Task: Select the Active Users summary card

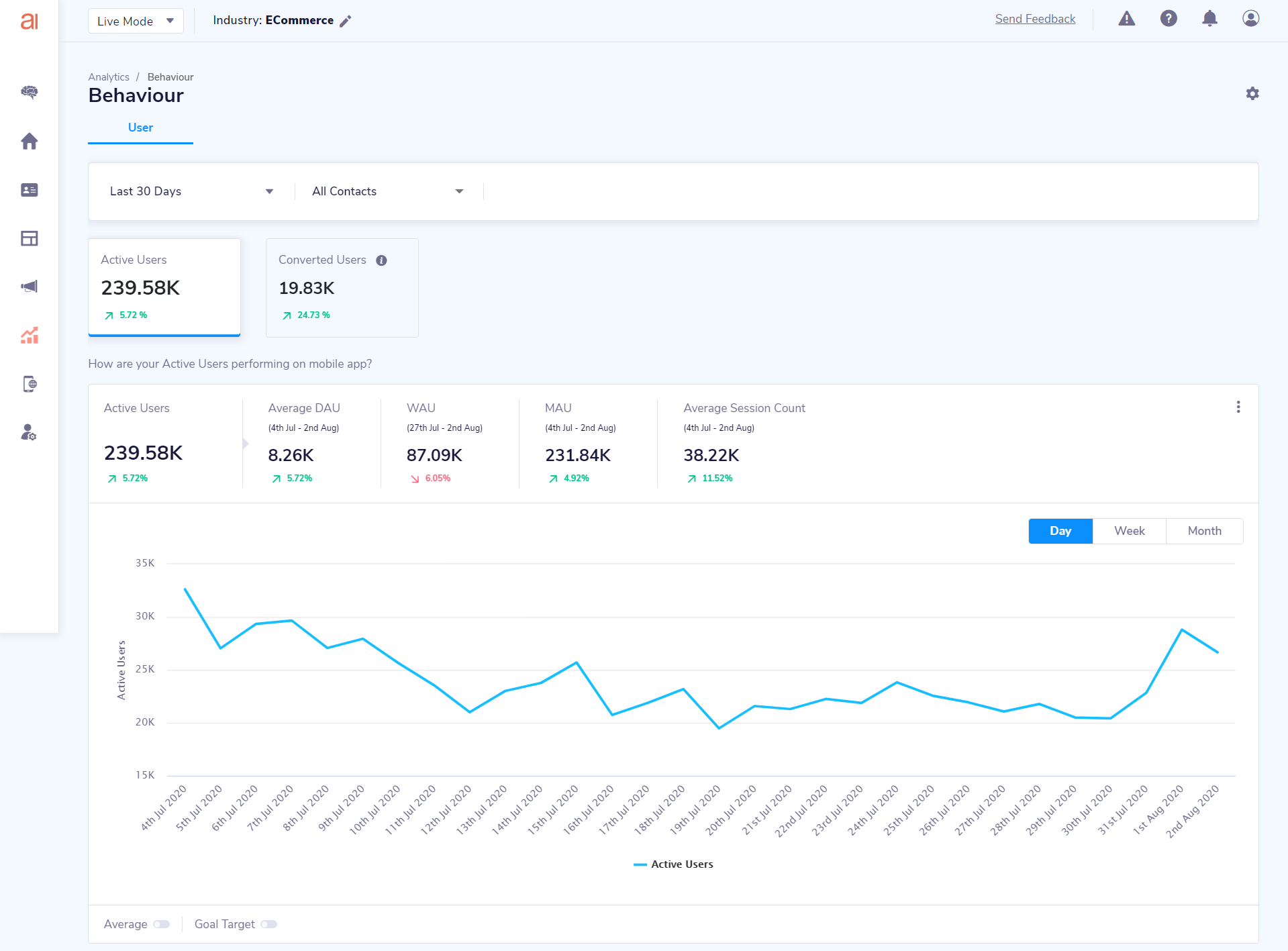Action: (x=164, y=287)
